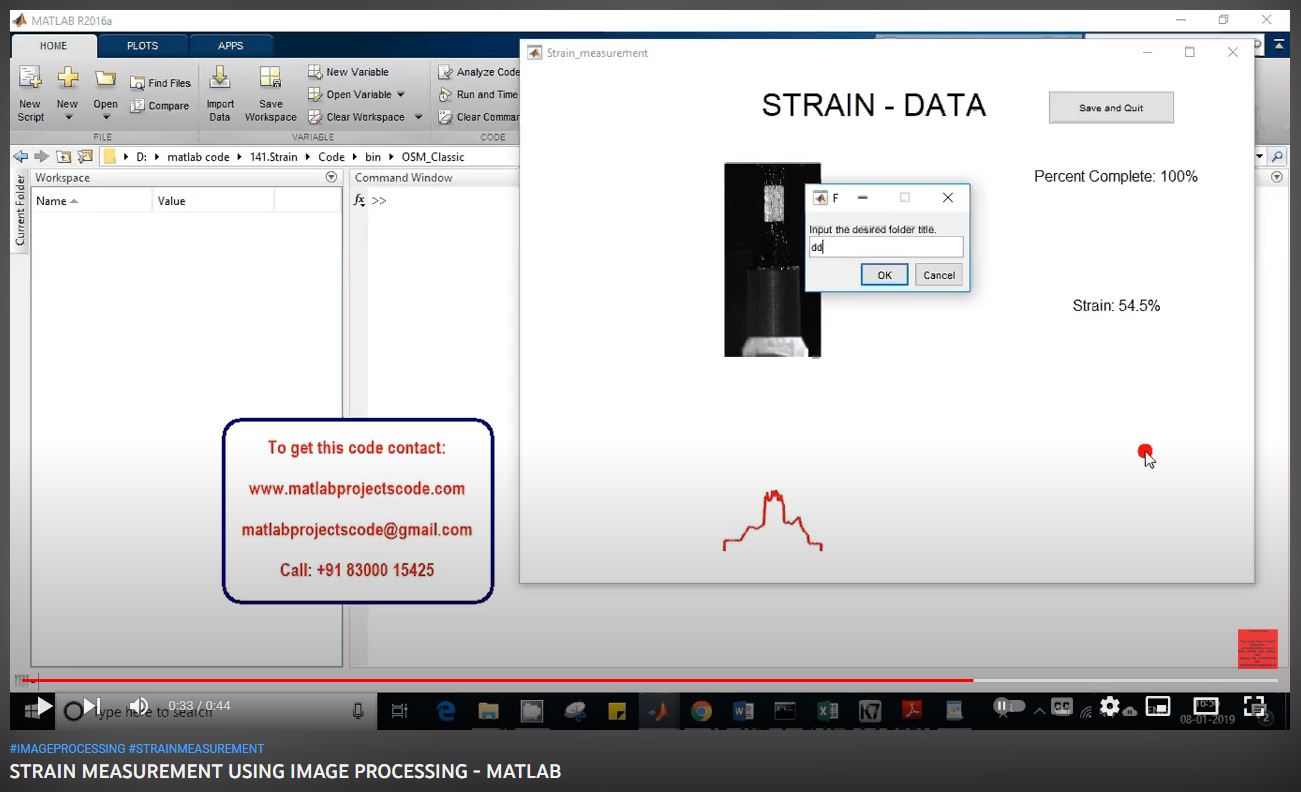Click the fx function browser icon
This screenshot has height=792, width=1301.
(360, 200)
